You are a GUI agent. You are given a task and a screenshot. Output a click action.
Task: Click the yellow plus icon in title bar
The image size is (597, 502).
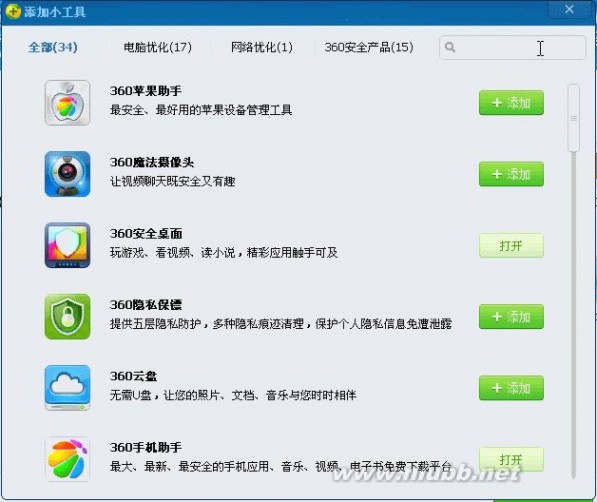coord(13,11)
